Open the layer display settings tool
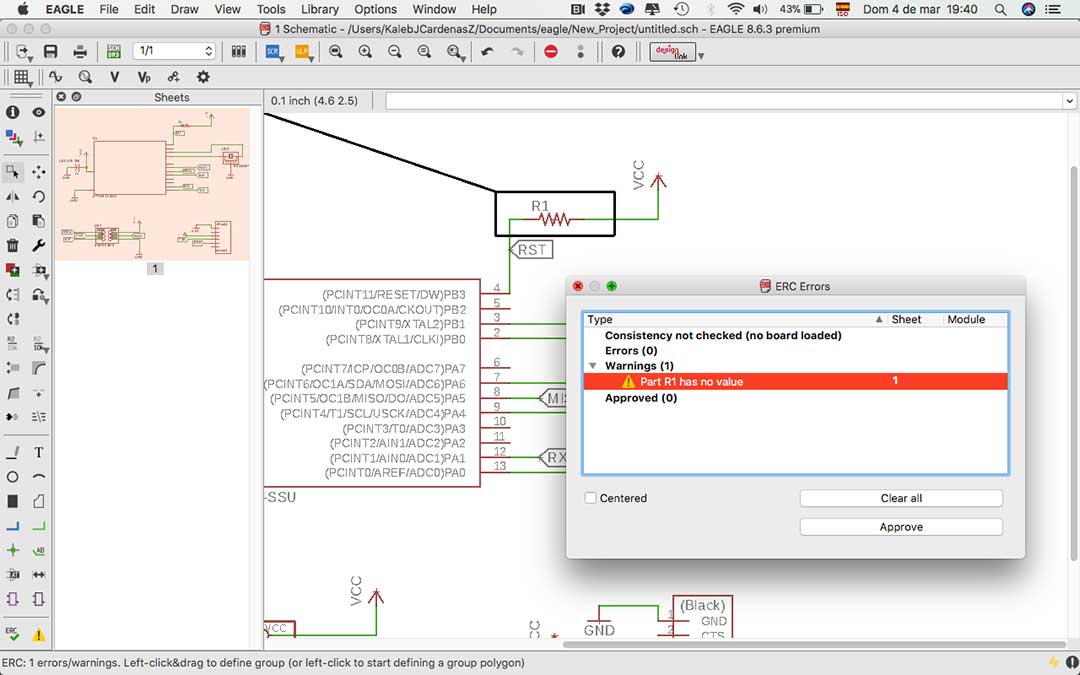 coord(13,137)
